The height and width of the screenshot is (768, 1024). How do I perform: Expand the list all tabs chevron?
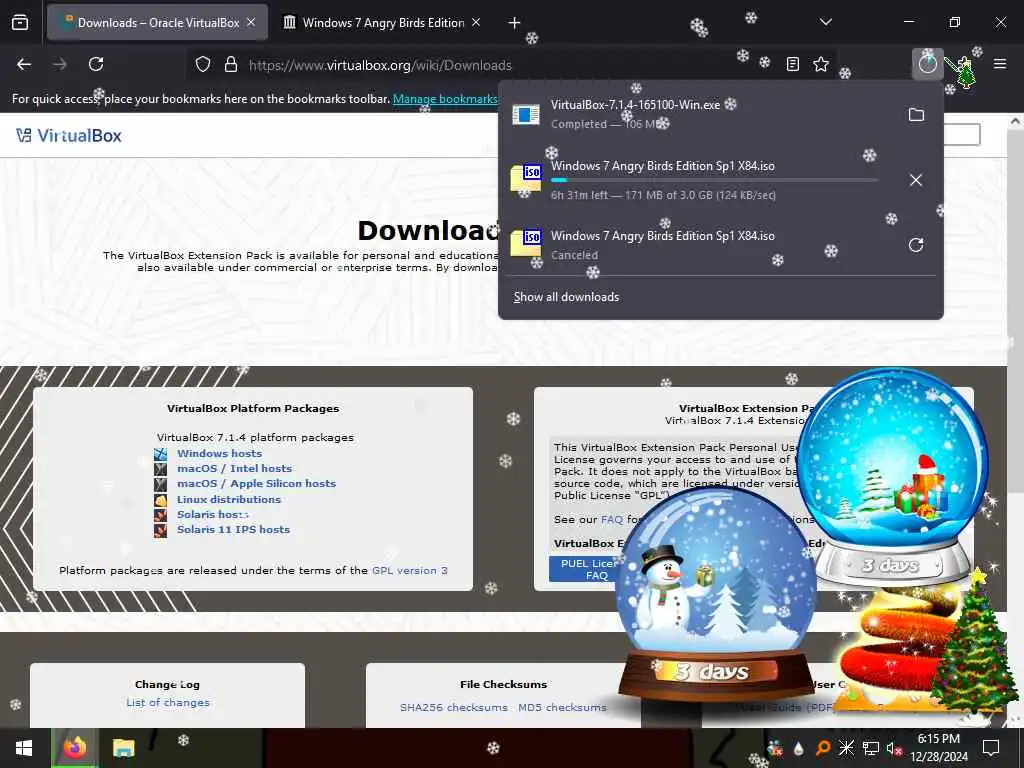pos(826,22)
